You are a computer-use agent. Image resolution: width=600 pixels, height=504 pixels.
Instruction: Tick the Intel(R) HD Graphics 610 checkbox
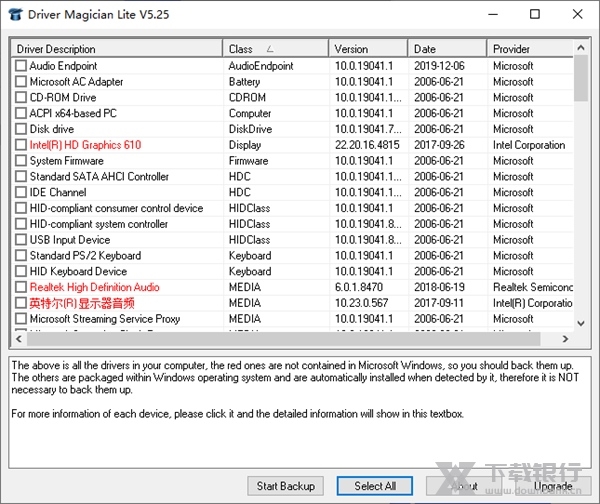pos(21,145)
